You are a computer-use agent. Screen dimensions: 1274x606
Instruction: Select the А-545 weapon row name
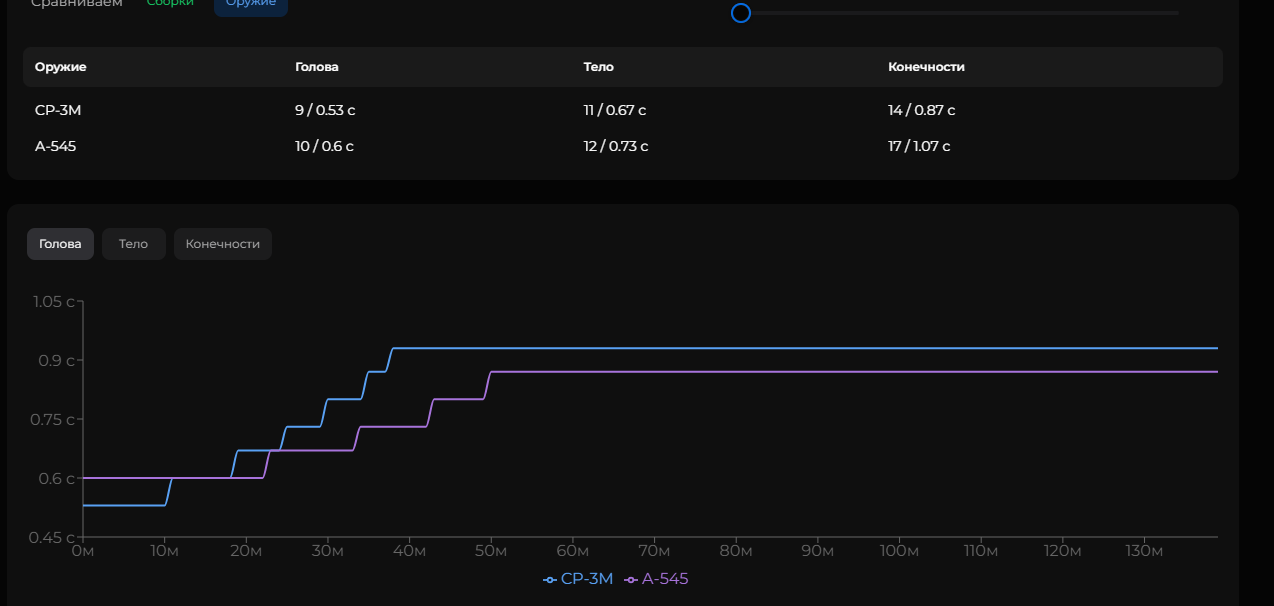55,146
